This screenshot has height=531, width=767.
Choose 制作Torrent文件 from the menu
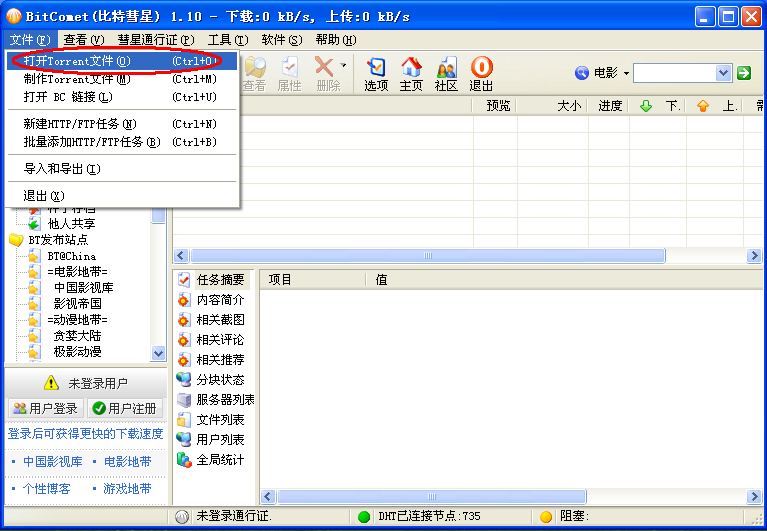[x=122, y=79]
